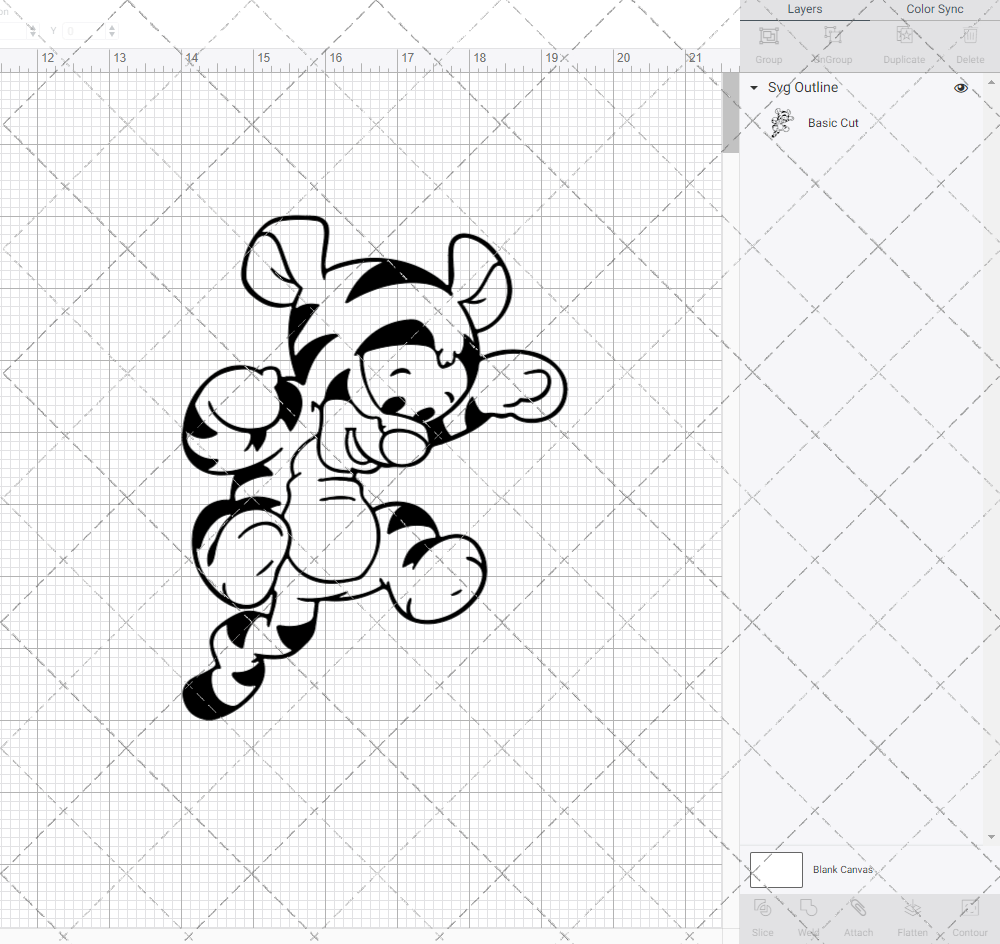1000x944 pixels.
Task: Click the Duplicate icon
Action: point(904,36)
